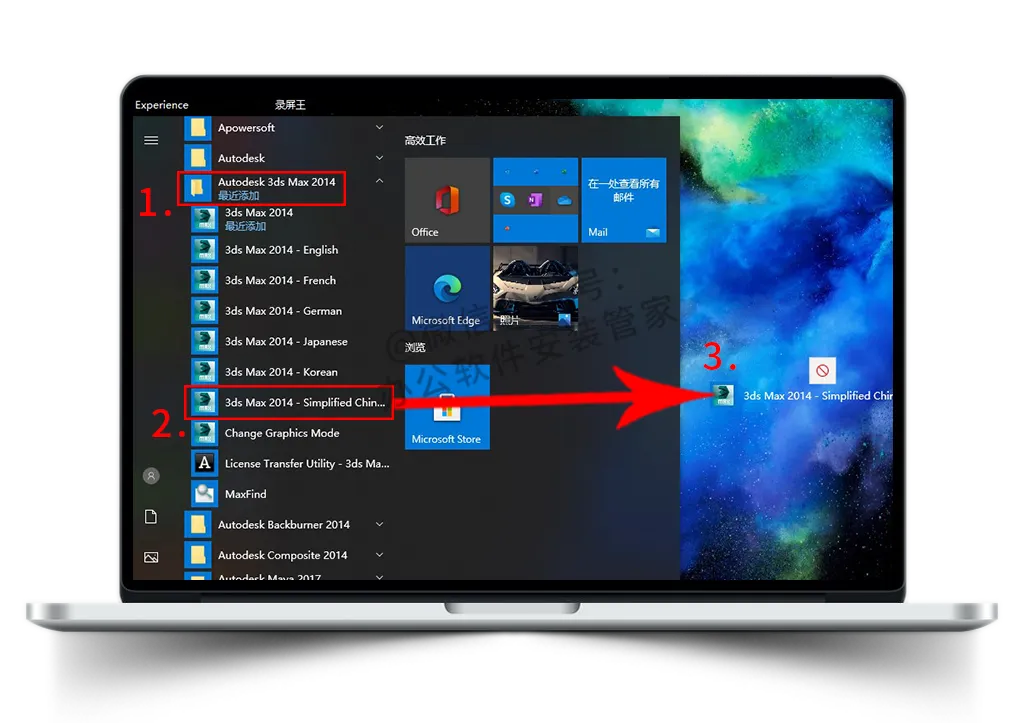1024x723 pixels.
Task: Expand the Autodesk Backburner 2014 chevron
Action: click(379, 524)
